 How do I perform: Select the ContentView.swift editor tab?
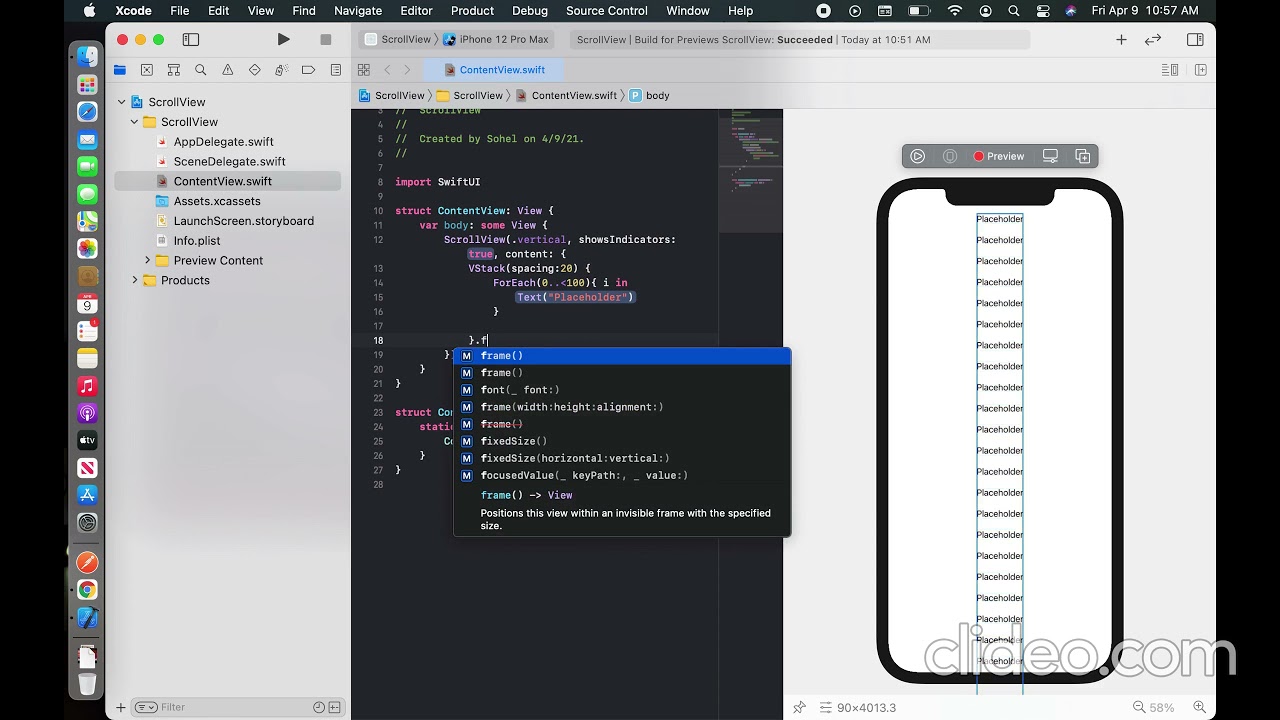coord(495,70)
